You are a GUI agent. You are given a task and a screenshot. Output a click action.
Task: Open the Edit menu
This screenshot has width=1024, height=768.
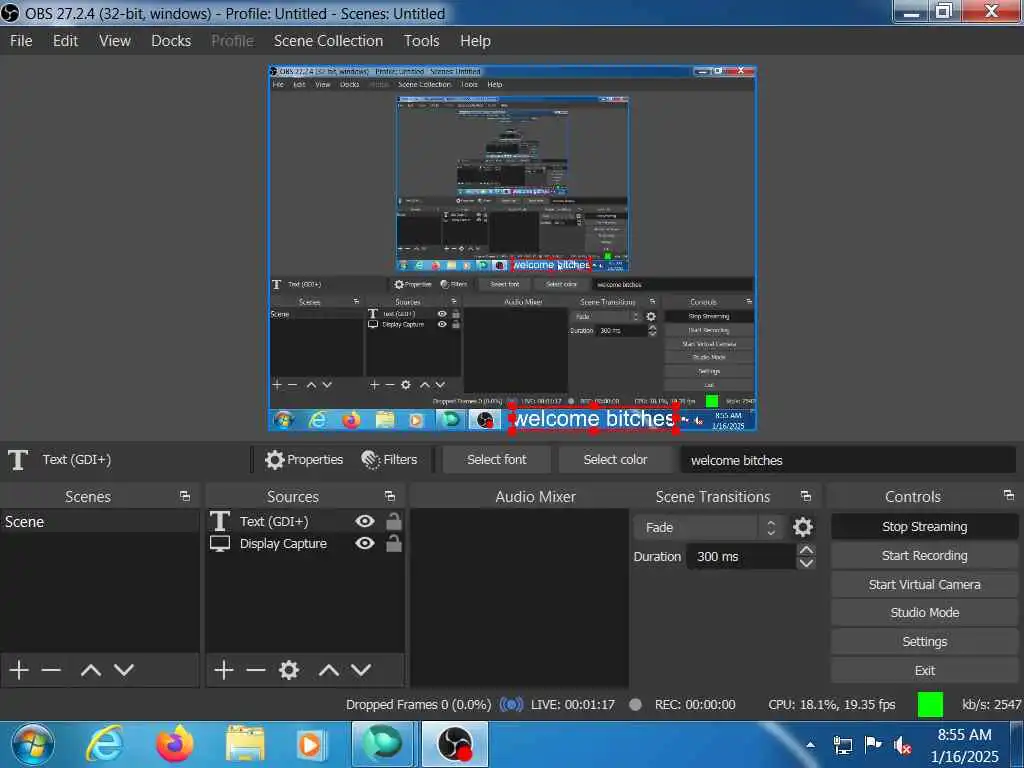coord(65,40)
